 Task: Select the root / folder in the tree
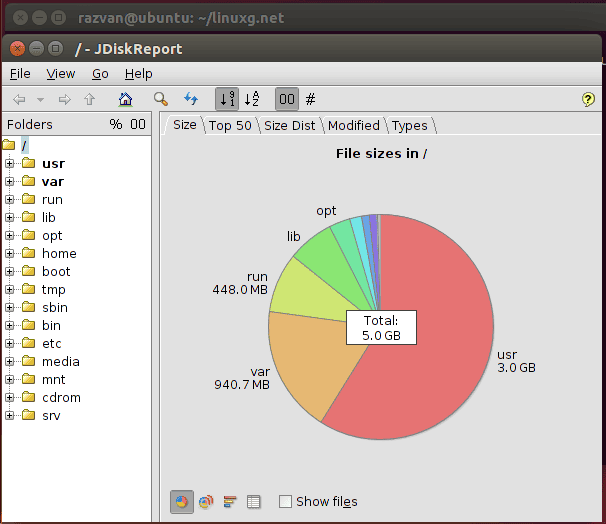24,145
